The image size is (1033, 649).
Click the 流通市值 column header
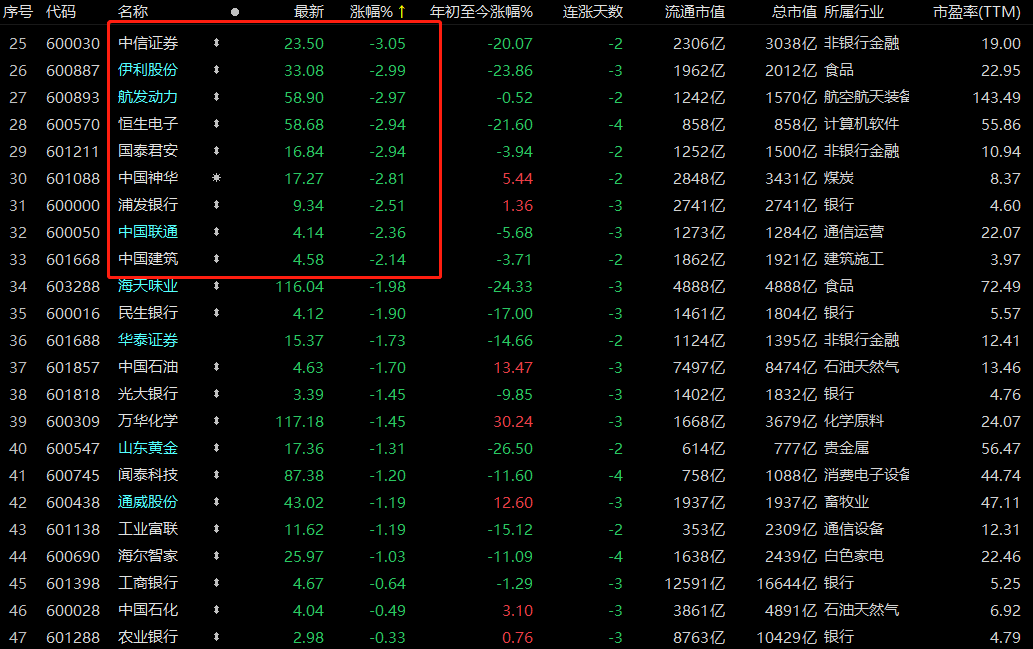click(x=694, y=12)
